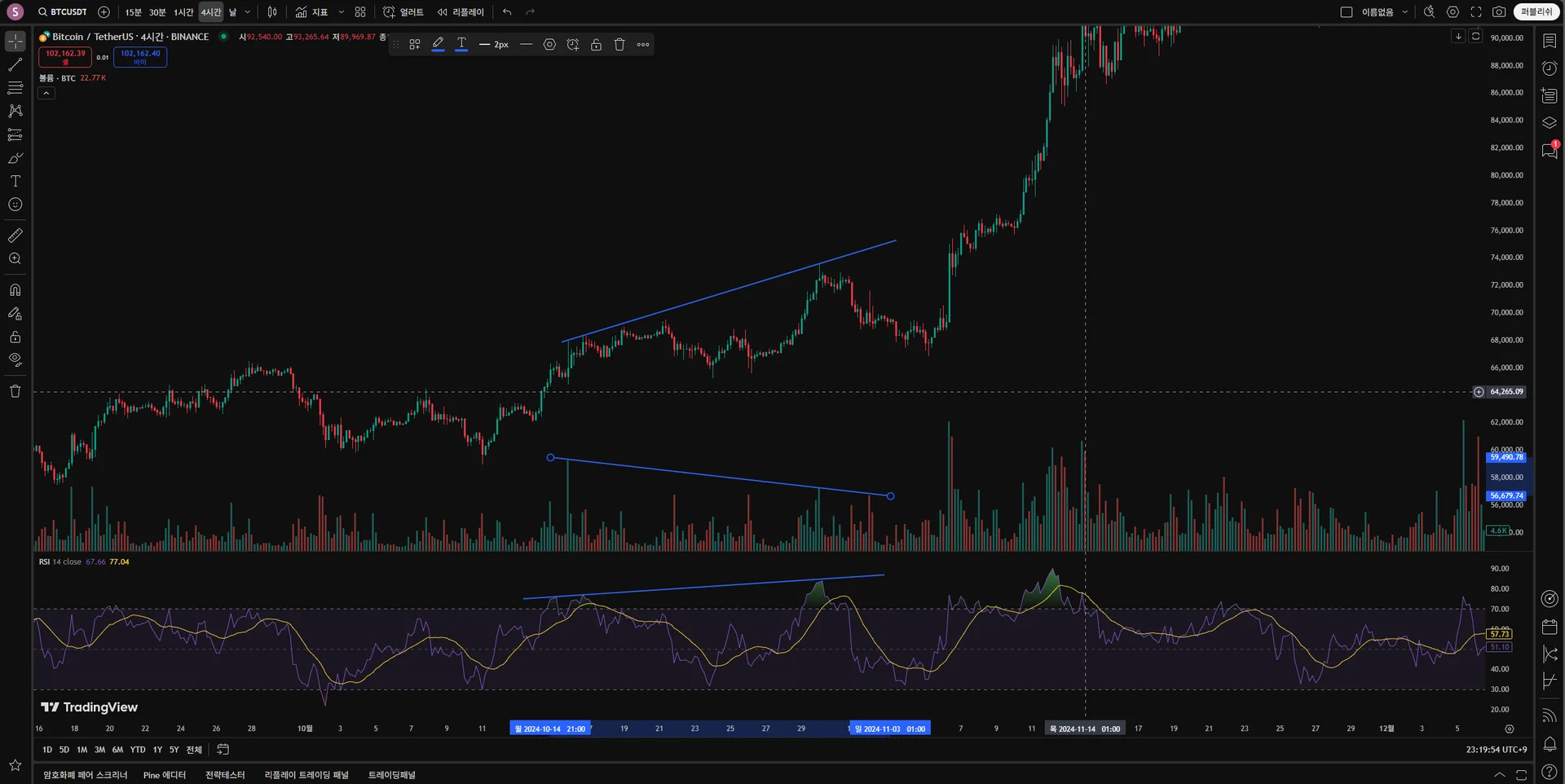Open the 전략테스터 tab
The width and height of the screenshot is (1565, 784).
pyautogui.click(x=225, y=775)
